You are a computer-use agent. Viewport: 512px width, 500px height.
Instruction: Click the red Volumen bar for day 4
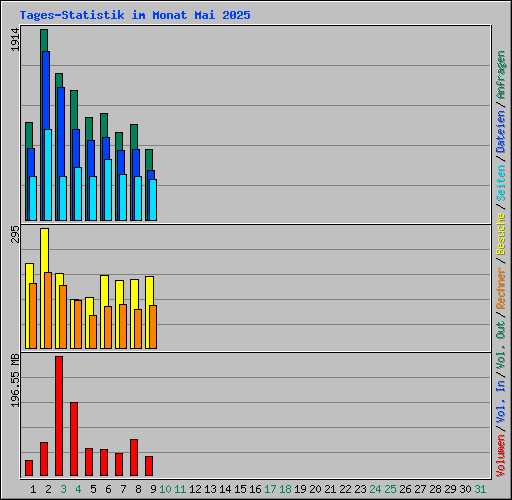(x=74, y=439)
